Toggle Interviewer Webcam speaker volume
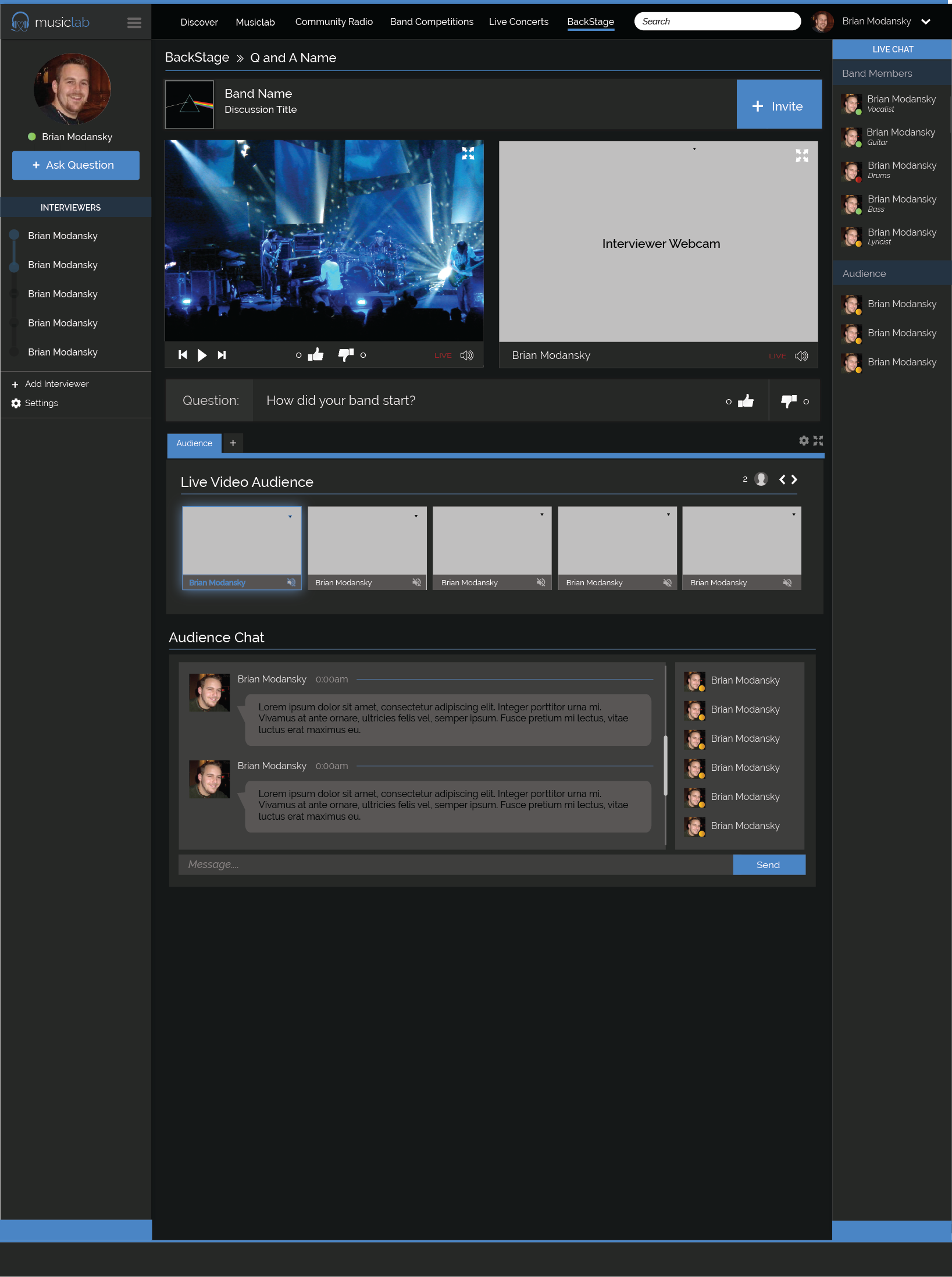952x1277 pixels. pos(801,356)
